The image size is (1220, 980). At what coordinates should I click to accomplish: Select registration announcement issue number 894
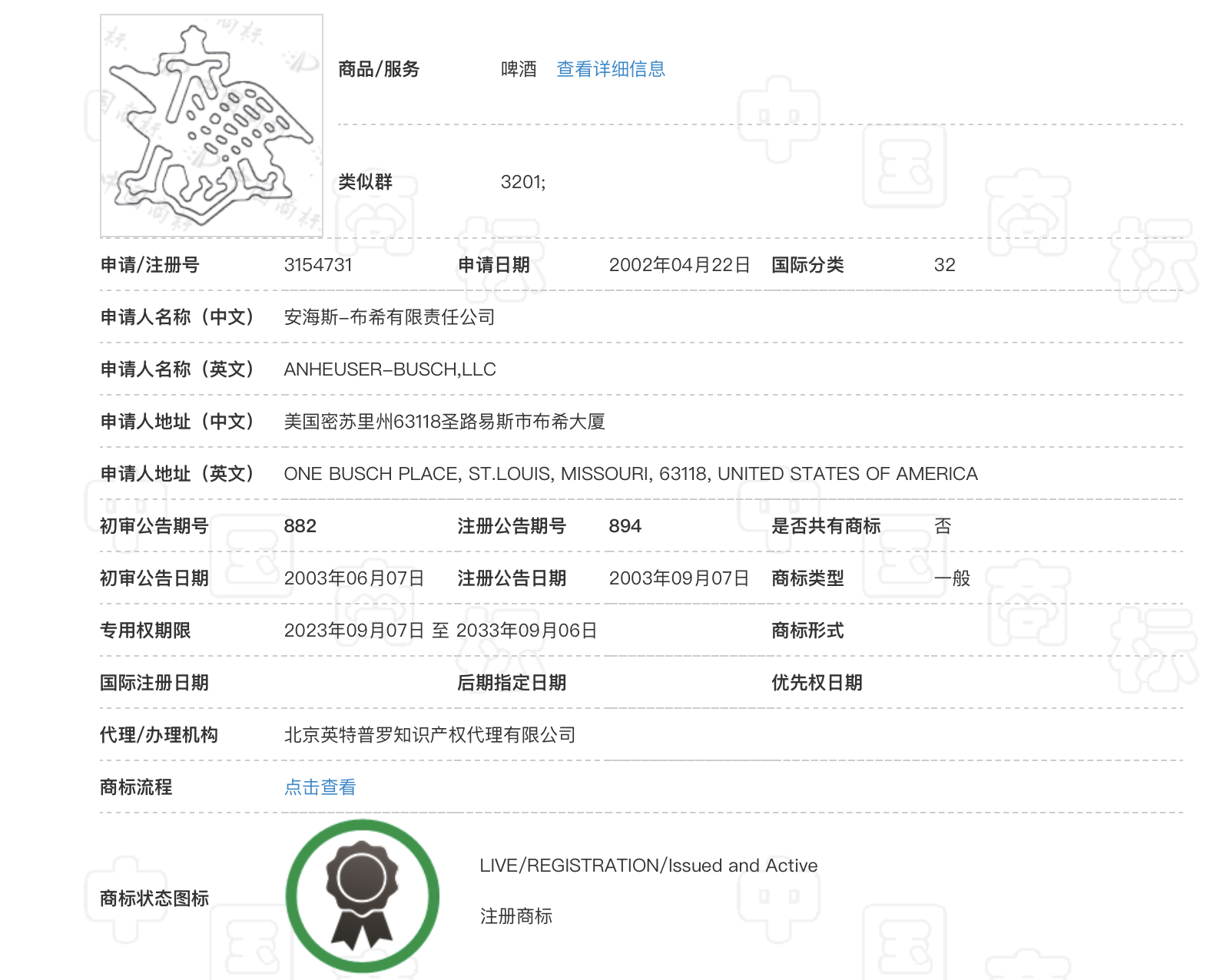[x=625, y=526]
